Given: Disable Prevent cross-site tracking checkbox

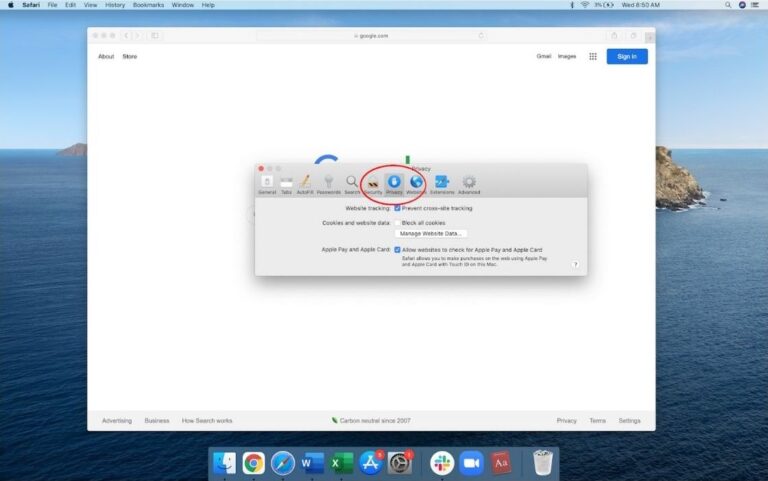Looking at the screenshot, I should (397, 208).
